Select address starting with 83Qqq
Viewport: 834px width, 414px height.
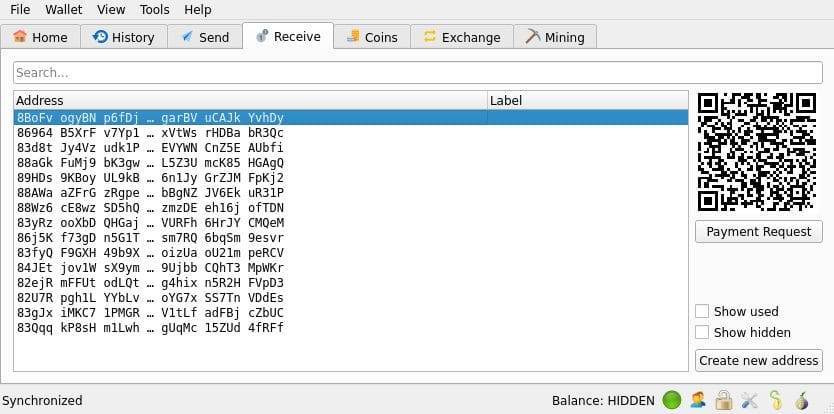(351, 327)
